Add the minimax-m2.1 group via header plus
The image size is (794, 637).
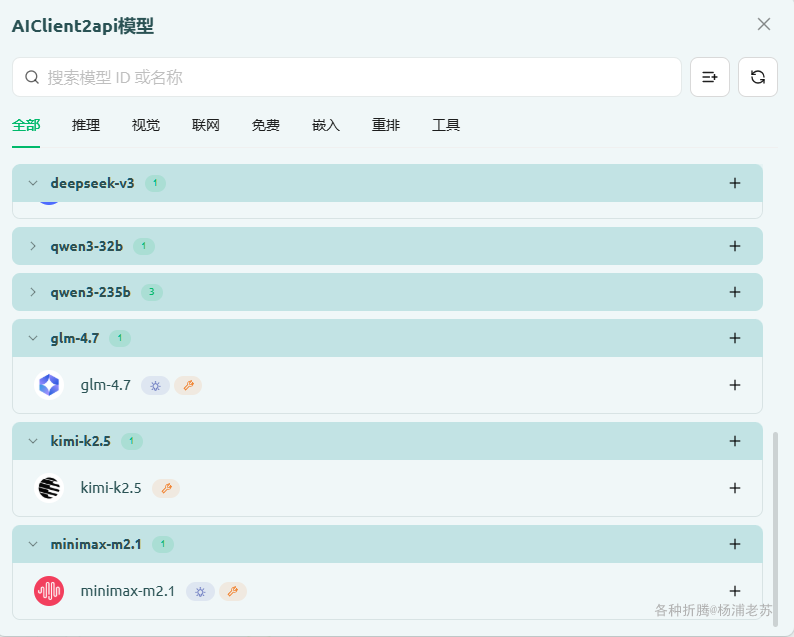click(x=735, y=544)
